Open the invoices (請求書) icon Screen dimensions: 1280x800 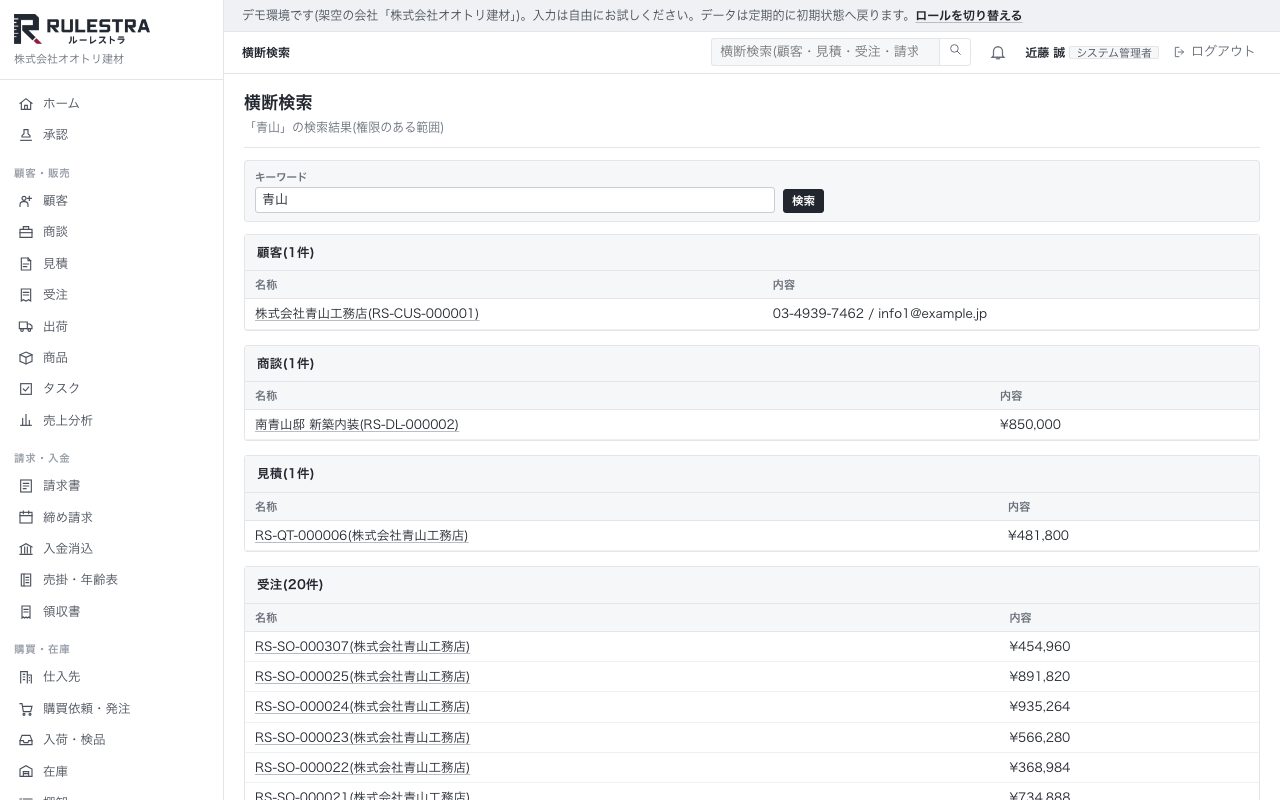(x=26, y=486)
